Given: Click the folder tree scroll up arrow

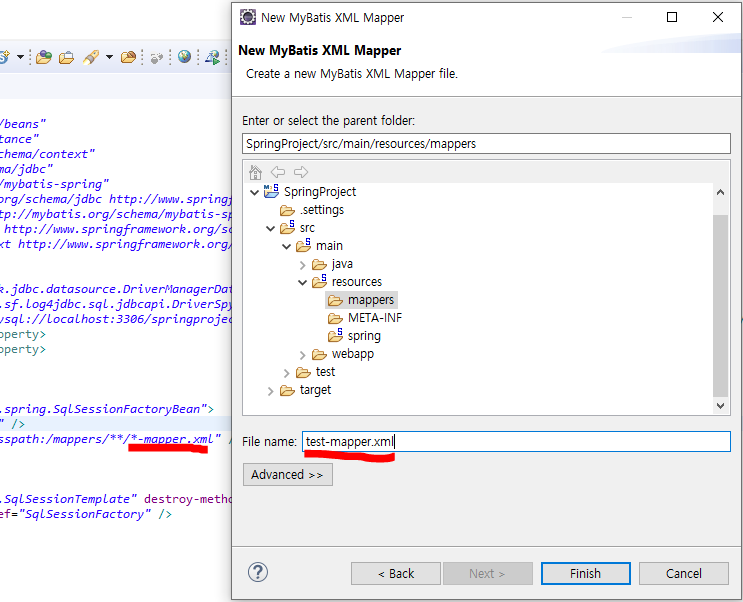Looking at the screenshot, I should (720, 192).
